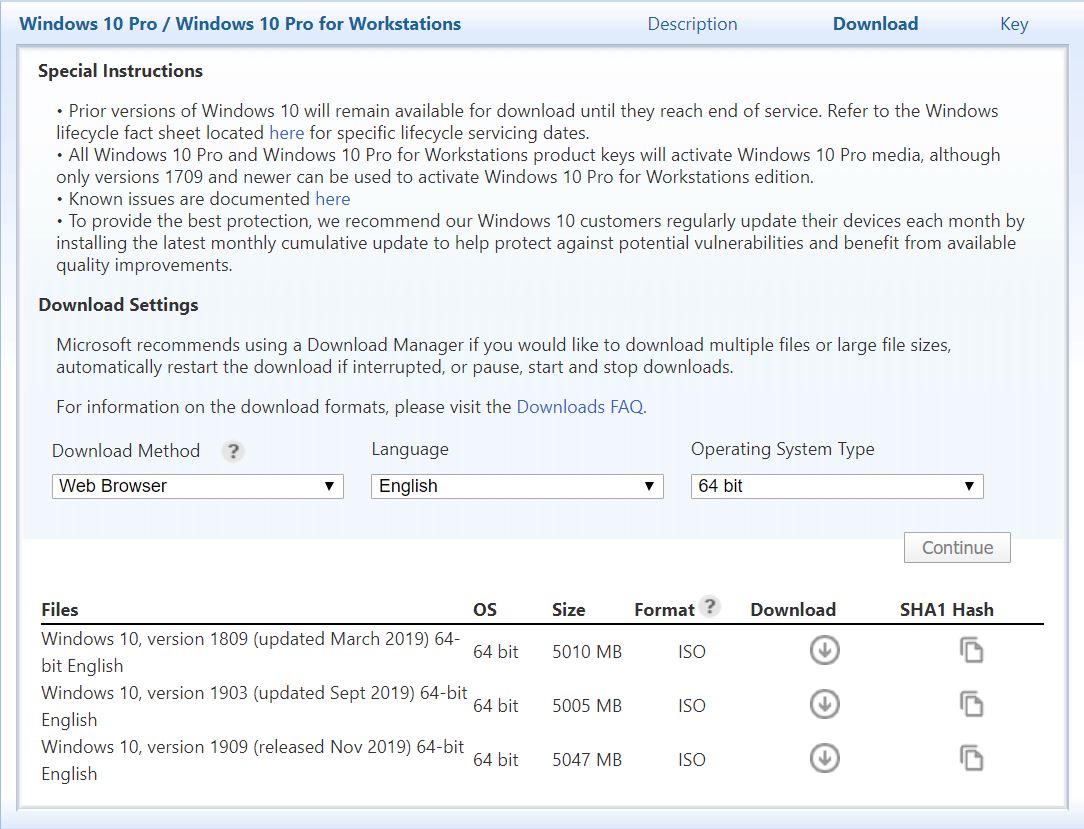Click the Continue button

click(x=957, y=548)
